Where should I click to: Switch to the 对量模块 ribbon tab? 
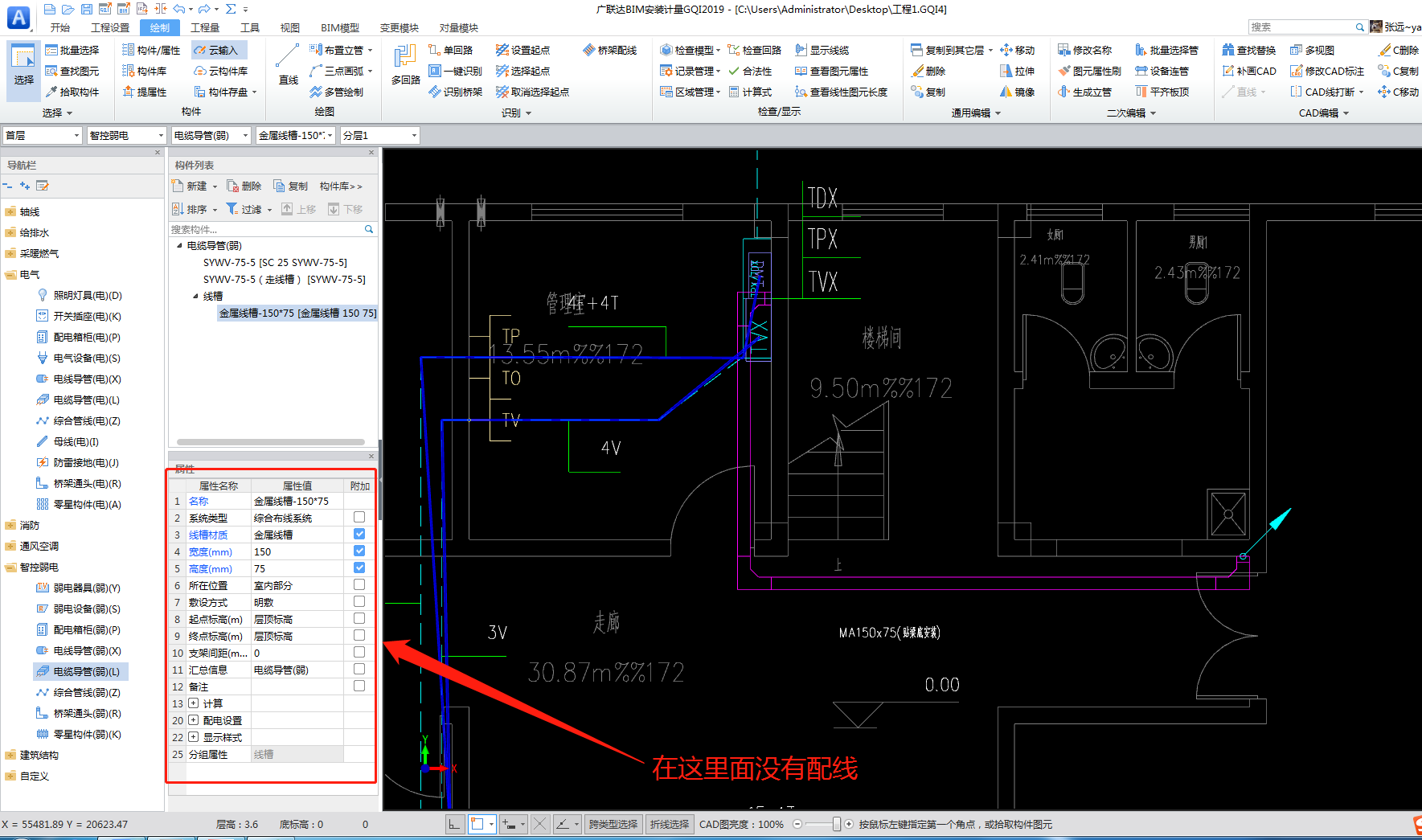click(459, 27)
